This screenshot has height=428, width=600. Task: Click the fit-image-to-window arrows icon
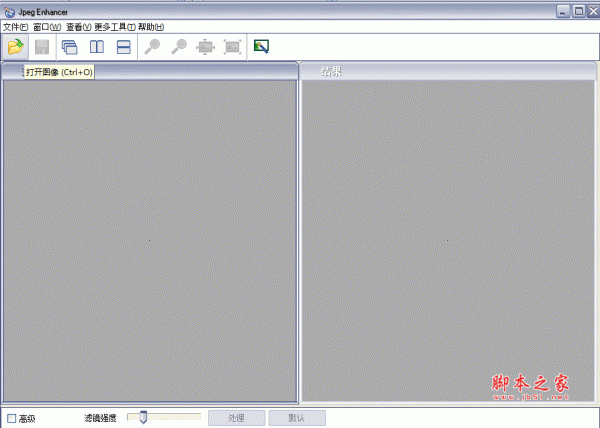(x=205, y=47)
